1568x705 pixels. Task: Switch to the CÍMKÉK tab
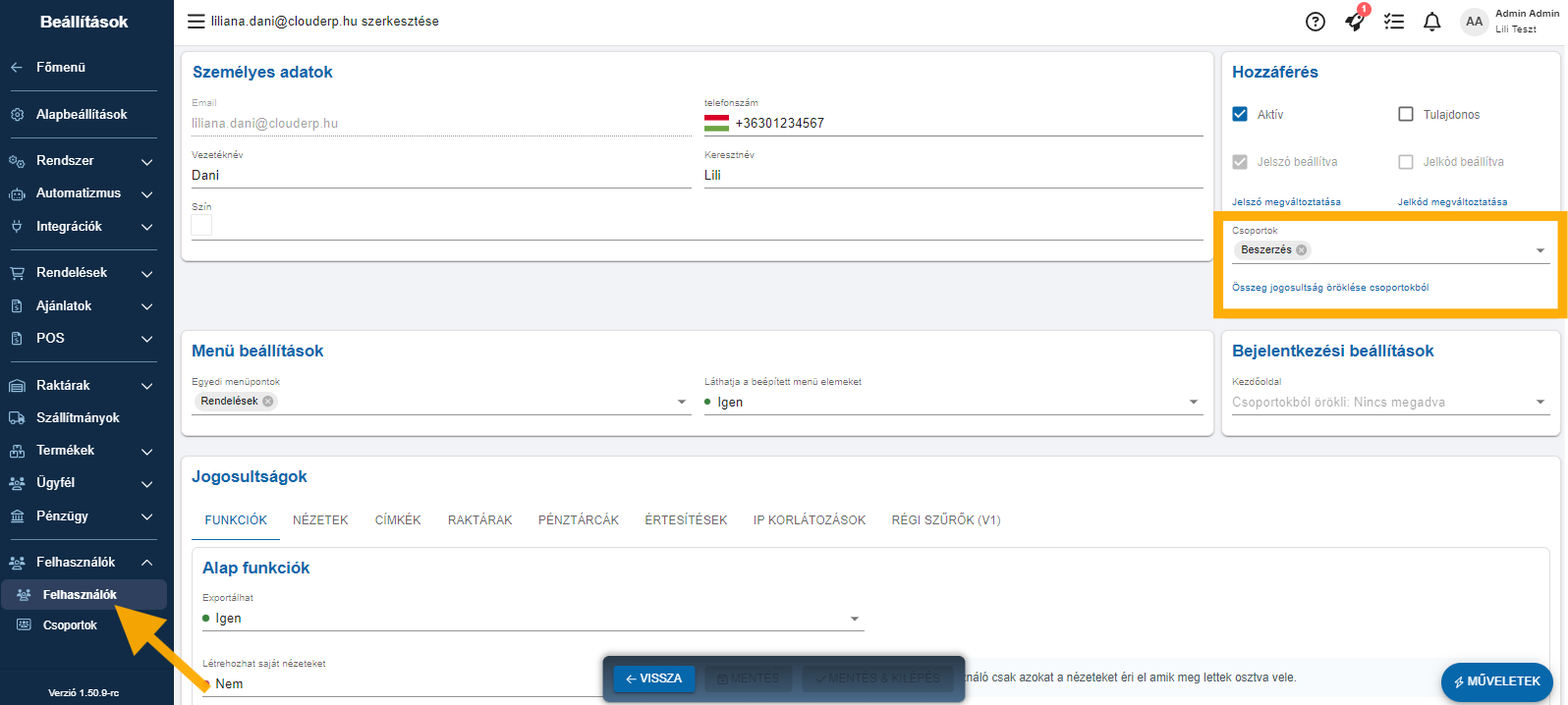[398, 520]
